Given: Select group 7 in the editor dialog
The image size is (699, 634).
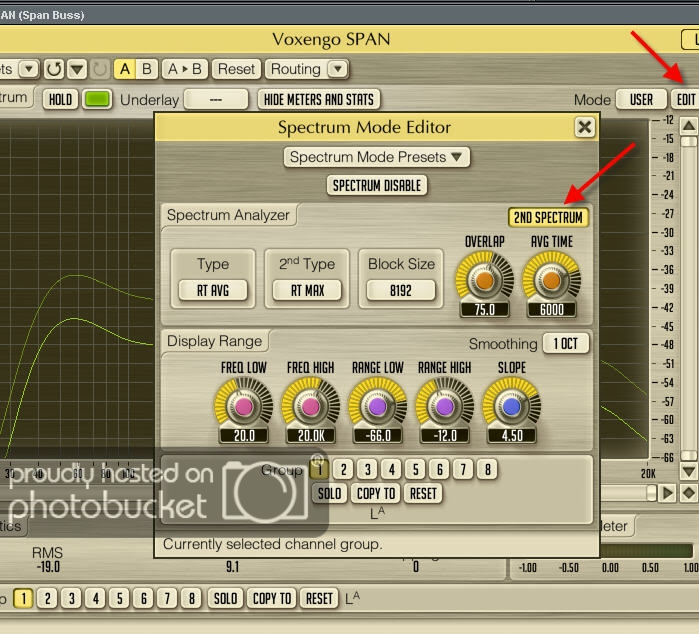Looking at the screenshot, I should pos(463,469).
